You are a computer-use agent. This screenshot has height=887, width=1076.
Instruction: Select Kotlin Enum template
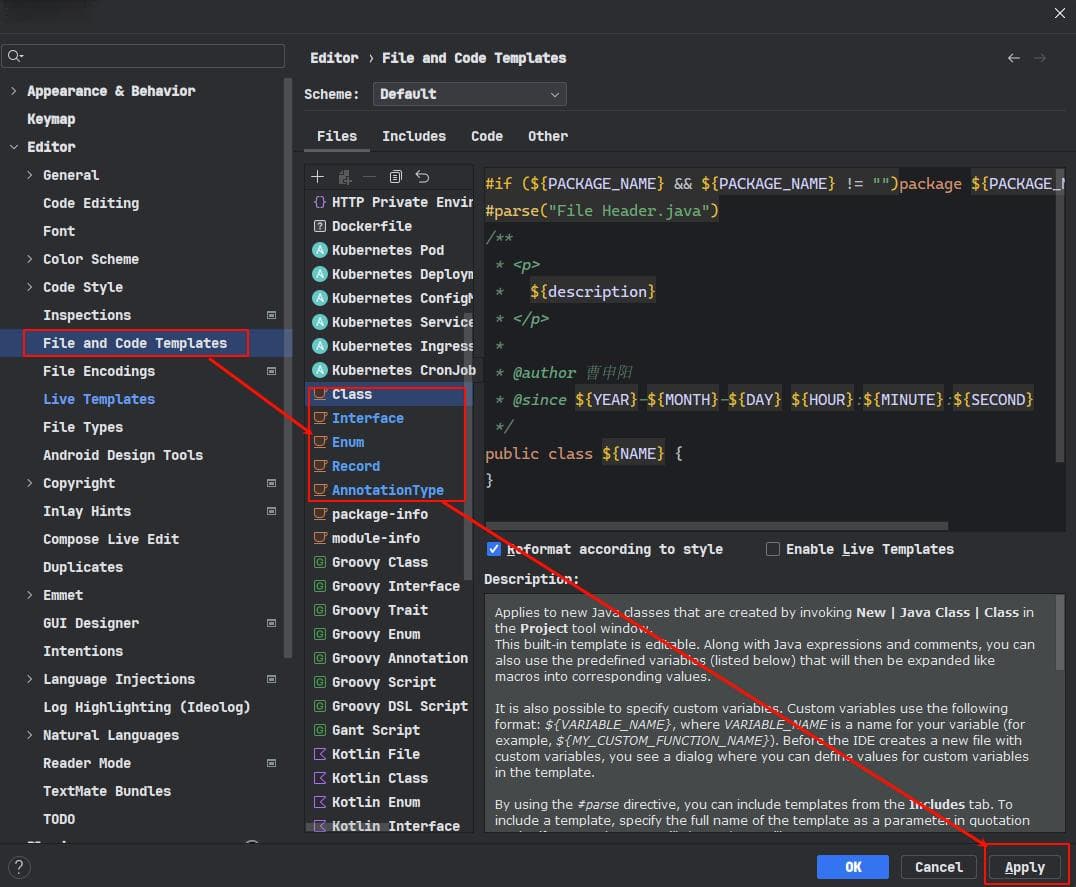pyautogui.click(x=376, y=803)
